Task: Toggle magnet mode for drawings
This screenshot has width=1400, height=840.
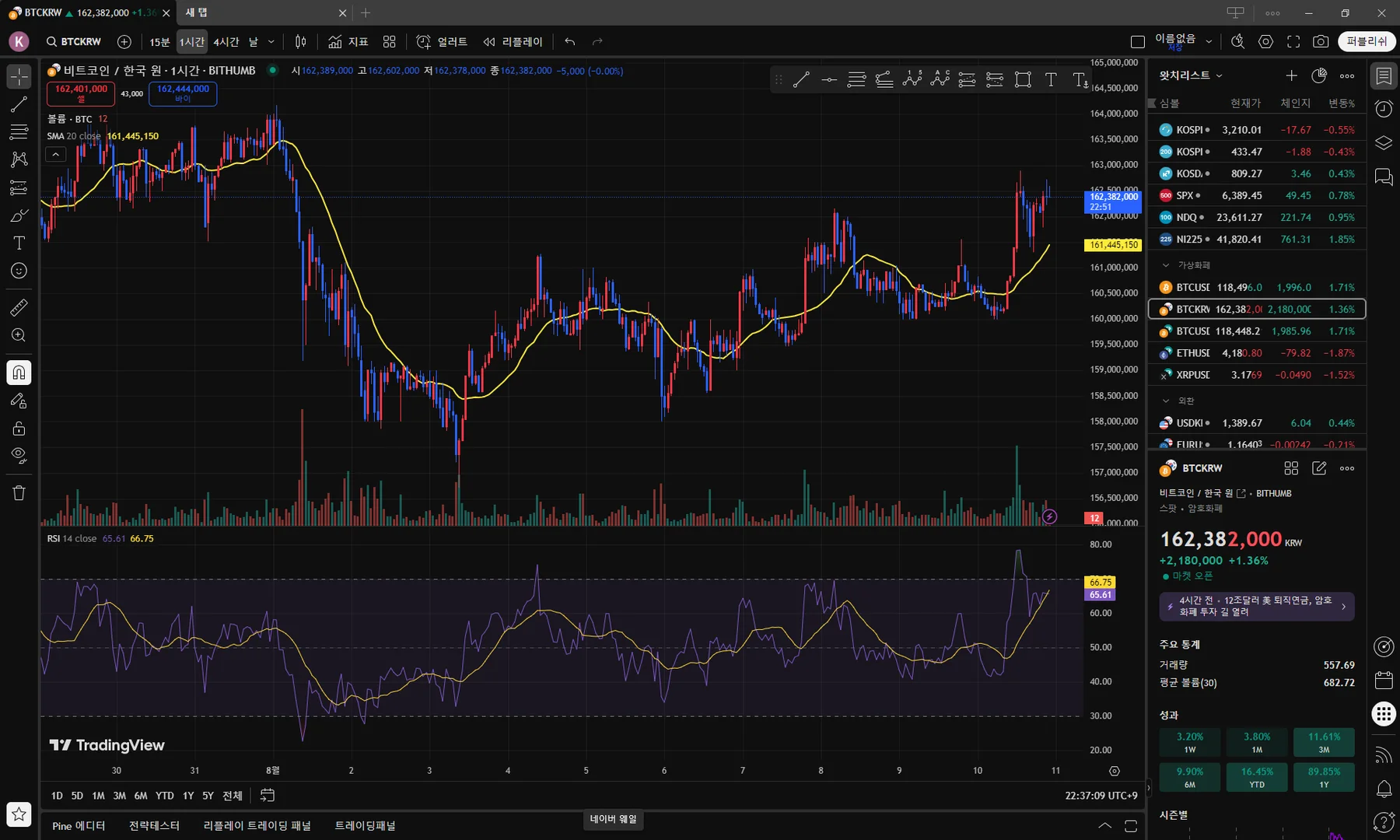Action: click(x=19, y=373)
